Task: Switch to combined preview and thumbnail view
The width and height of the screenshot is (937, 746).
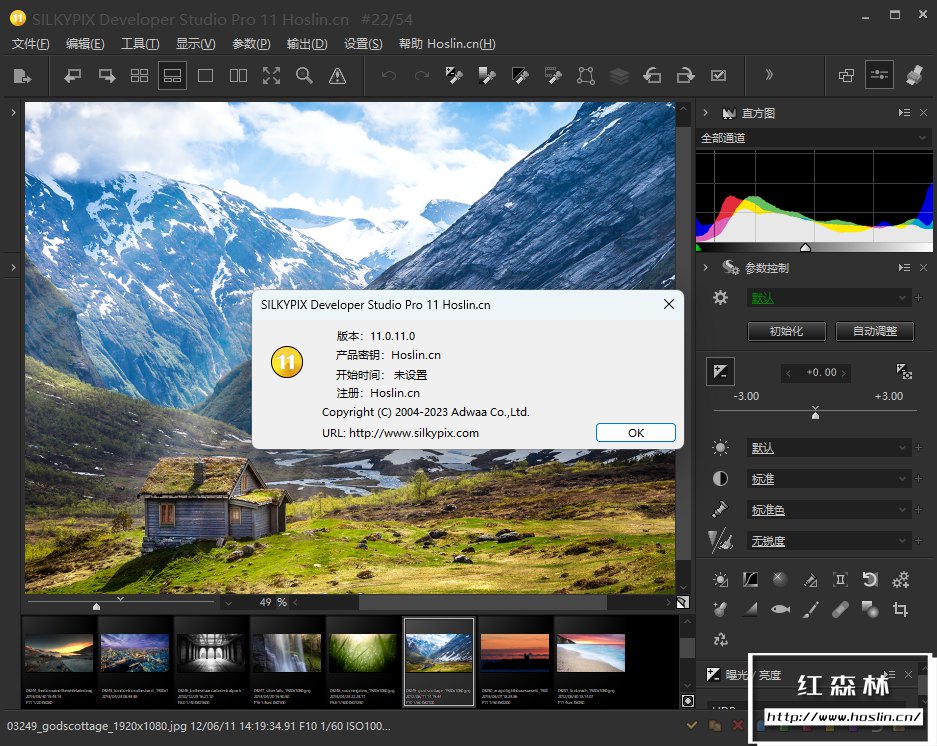Action: (172, 75)
